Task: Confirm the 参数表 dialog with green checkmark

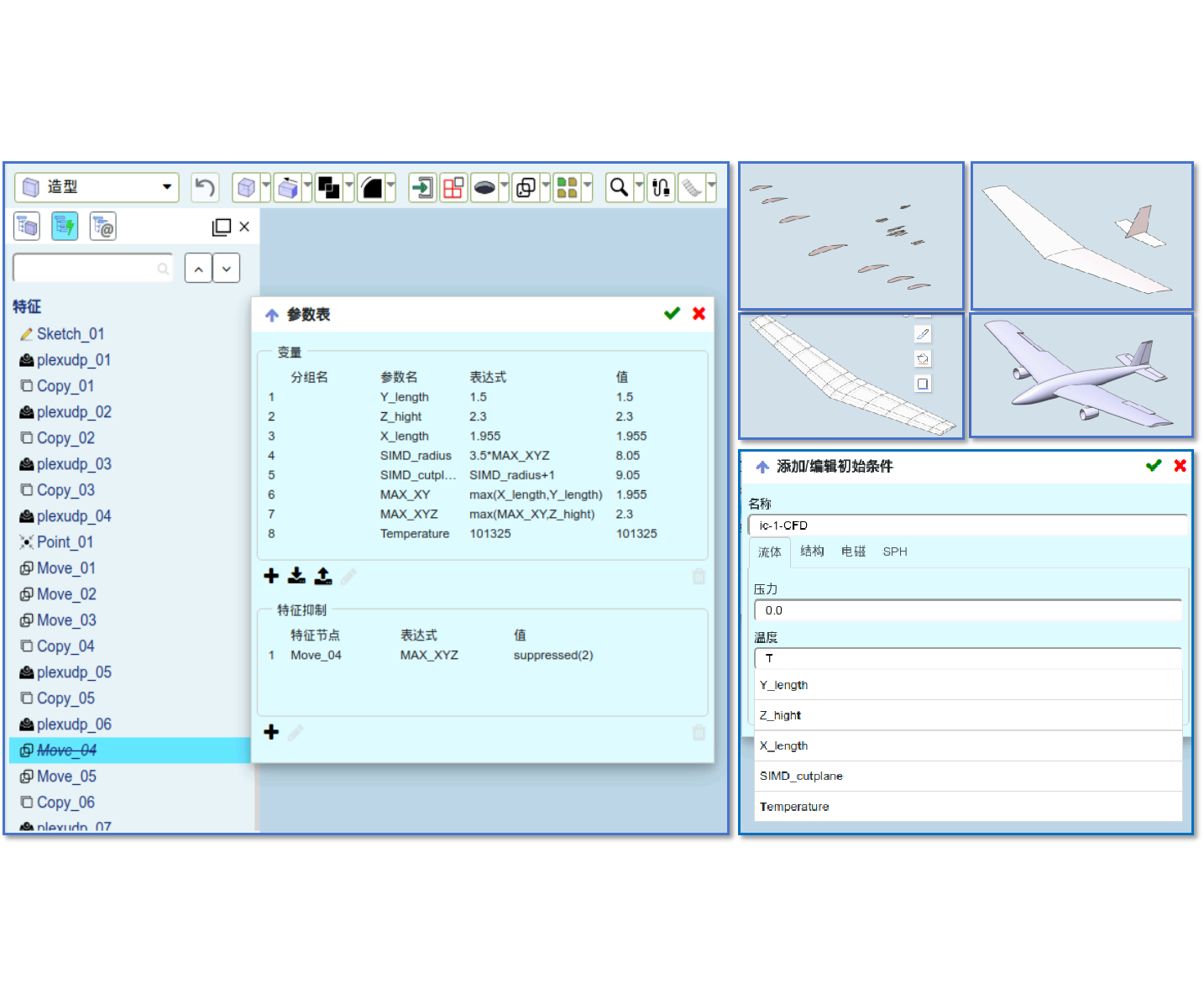Action: [x=672, y=314]
